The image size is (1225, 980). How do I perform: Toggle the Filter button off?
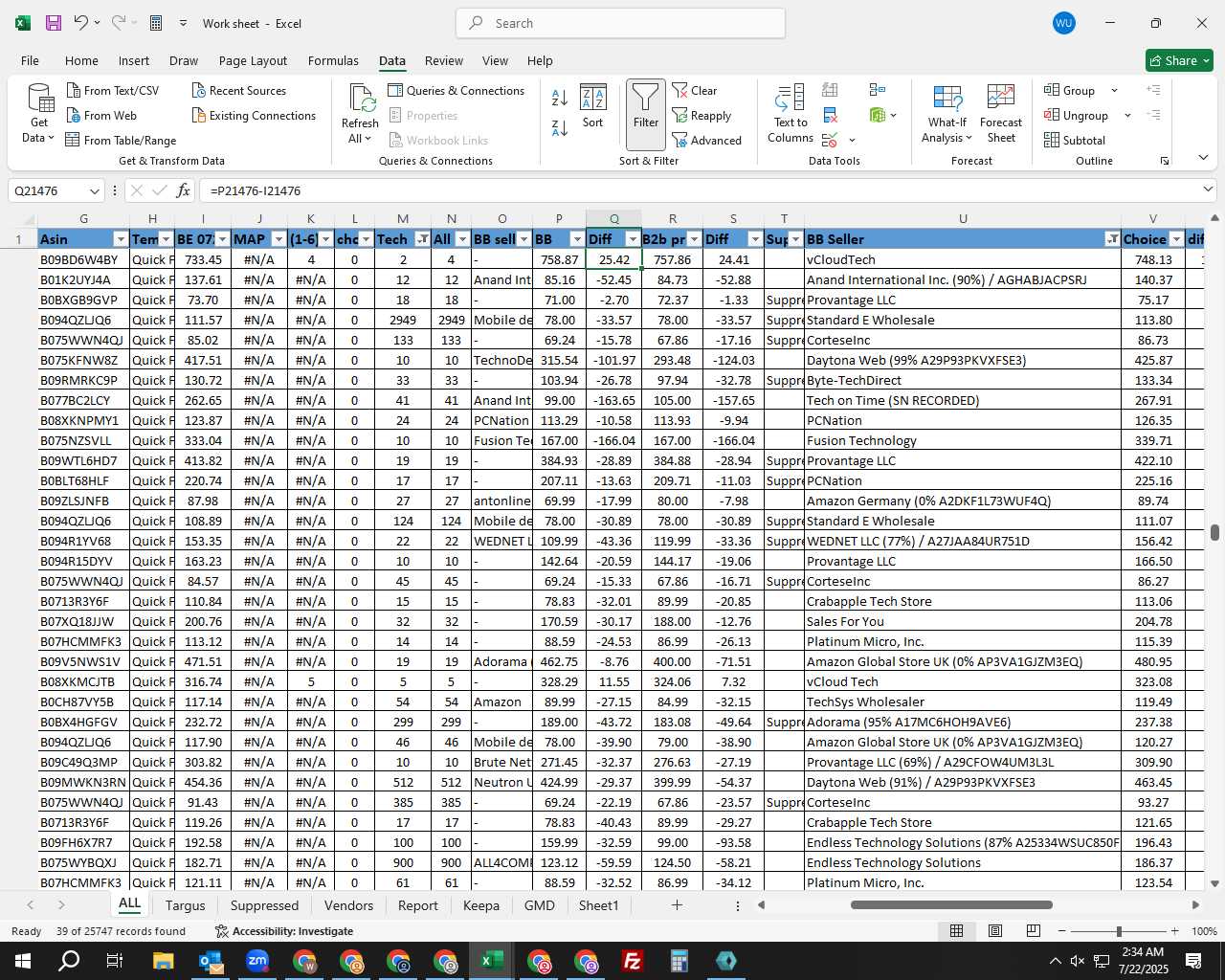[646, 114]
